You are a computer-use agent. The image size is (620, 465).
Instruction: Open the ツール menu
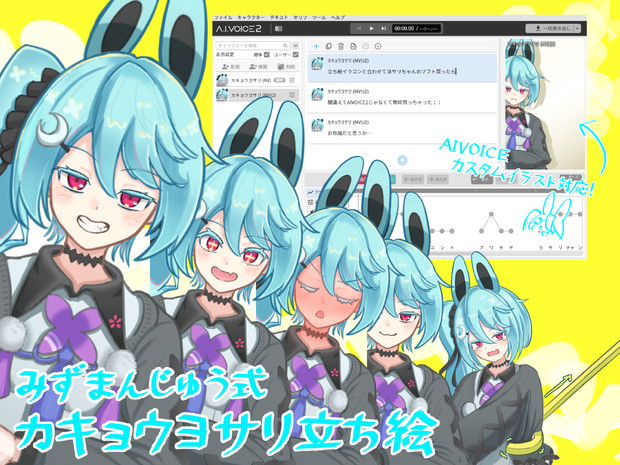pos(319,18)
